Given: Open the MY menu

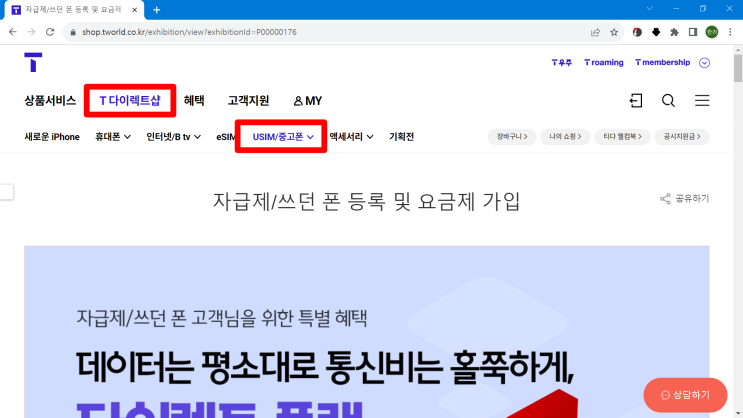Looking at the screenshot, I should (x=308, y=100).
